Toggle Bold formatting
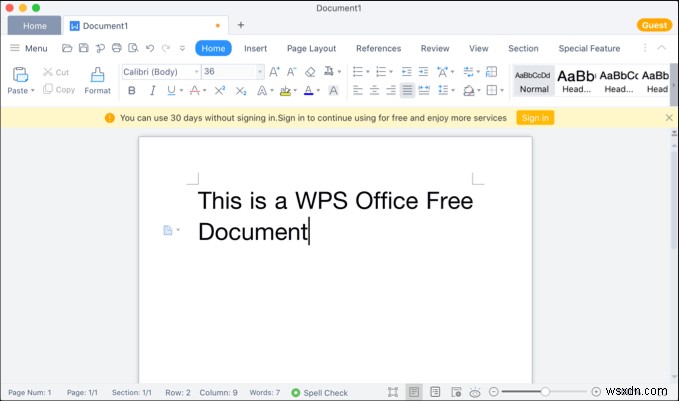 132,91
